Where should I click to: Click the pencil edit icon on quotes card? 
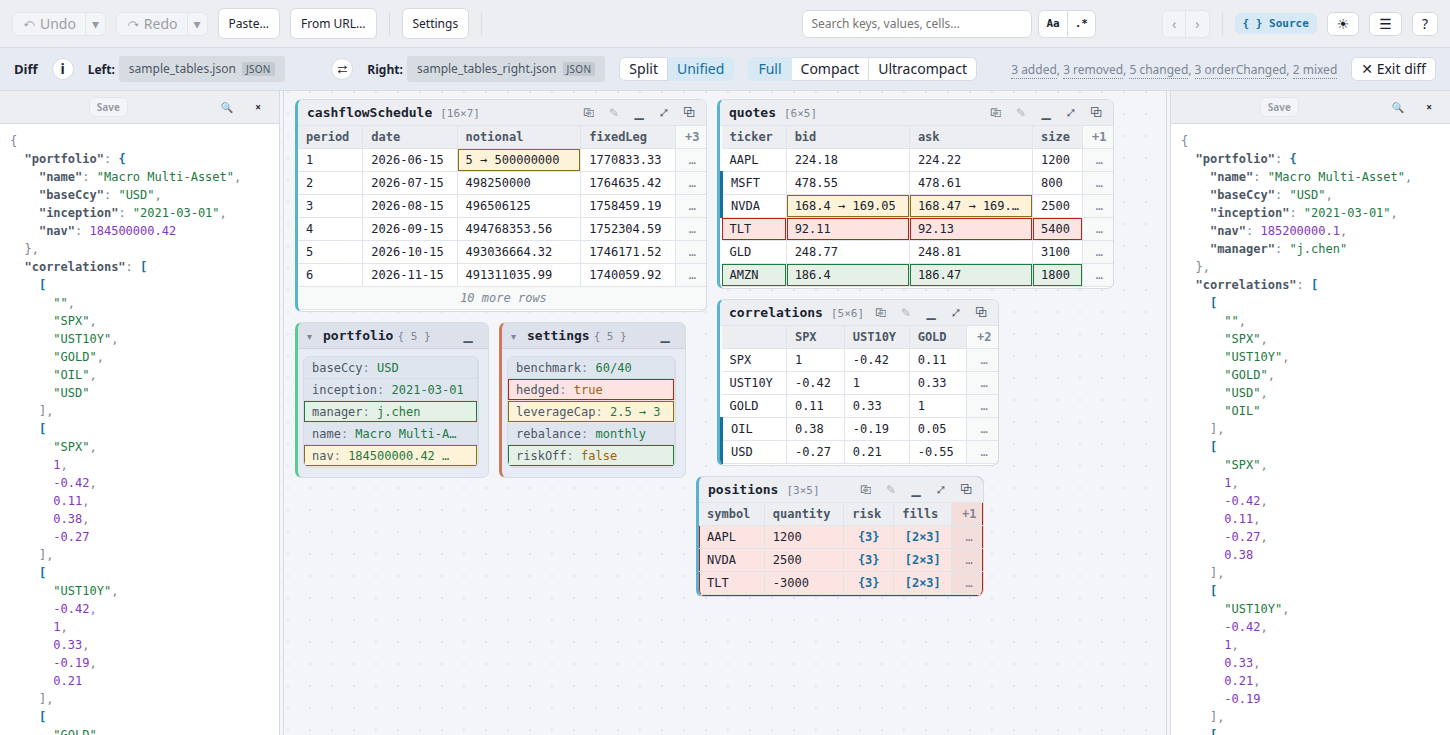(1021, 113)
